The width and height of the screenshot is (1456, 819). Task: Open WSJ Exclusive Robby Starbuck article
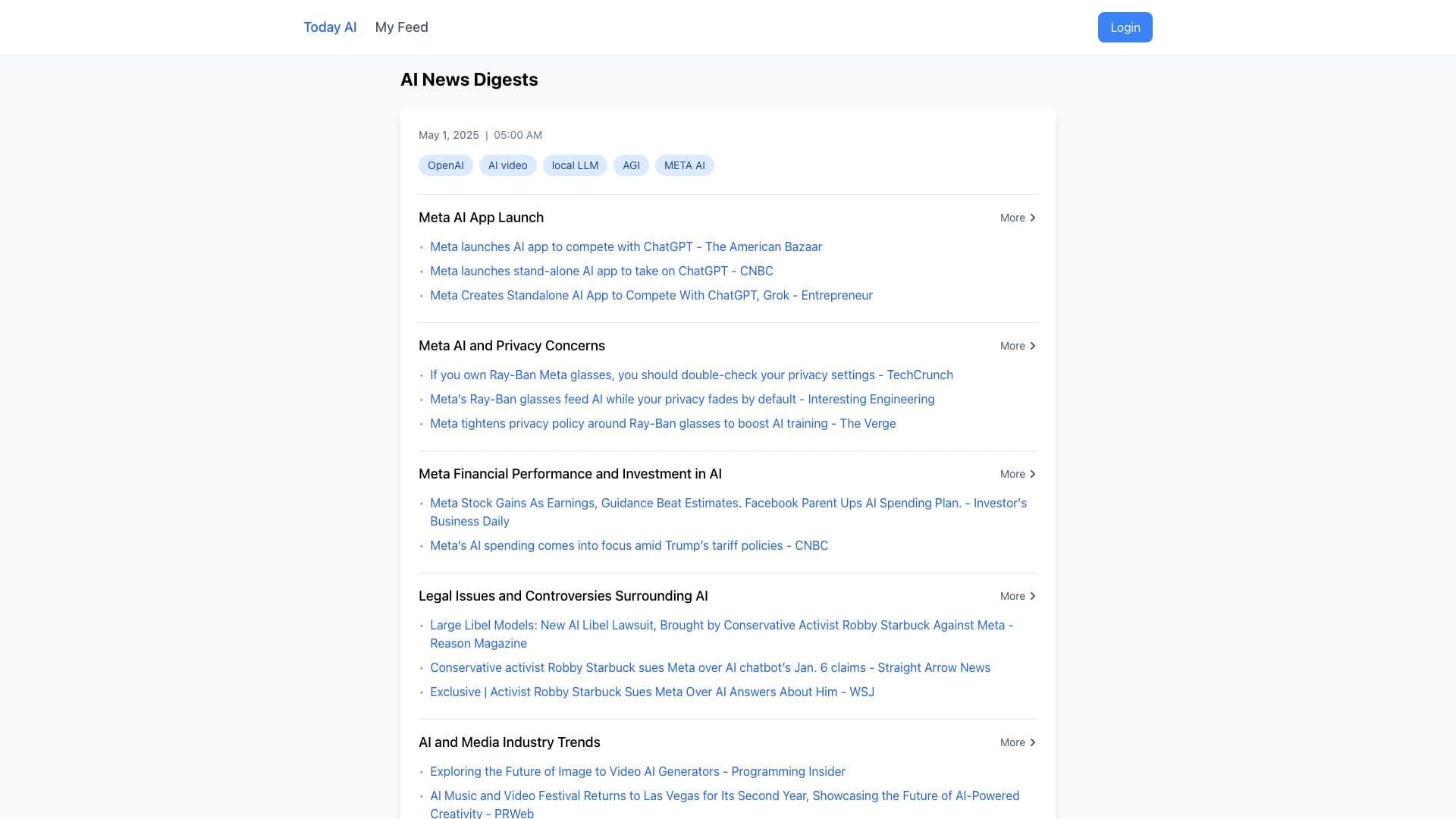click(652, 692)
